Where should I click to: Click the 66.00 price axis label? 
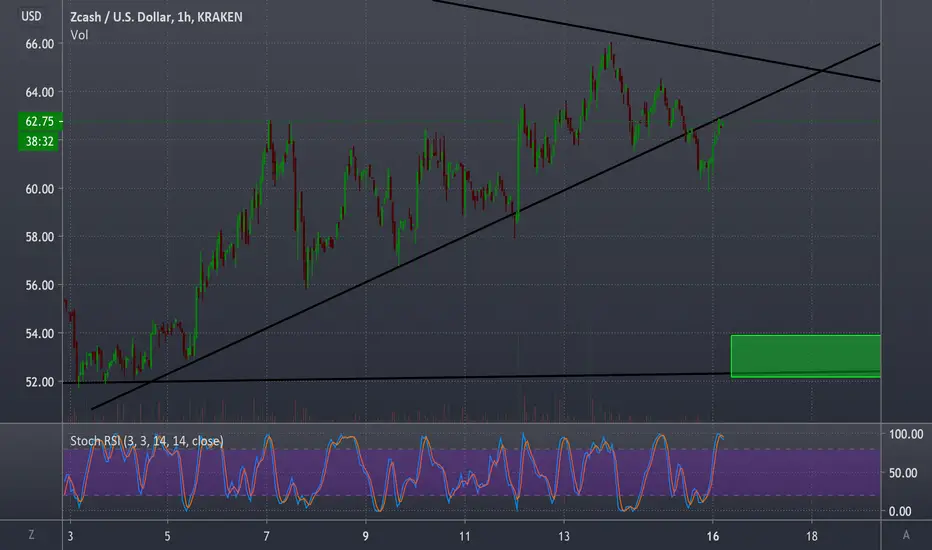click(x=39, y=44)
